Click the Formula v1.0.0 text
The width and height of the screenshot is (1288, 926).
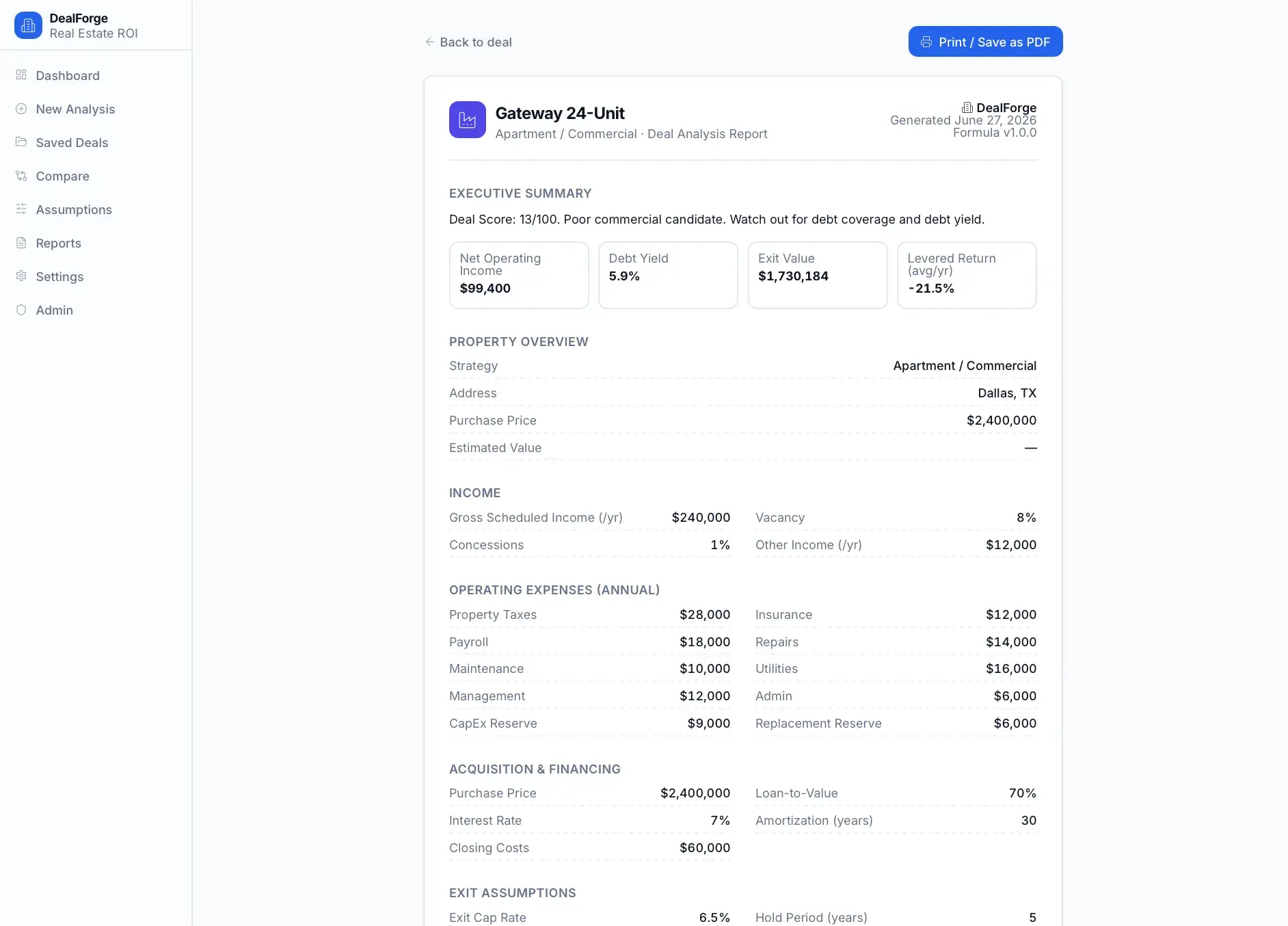click(995, 133)
